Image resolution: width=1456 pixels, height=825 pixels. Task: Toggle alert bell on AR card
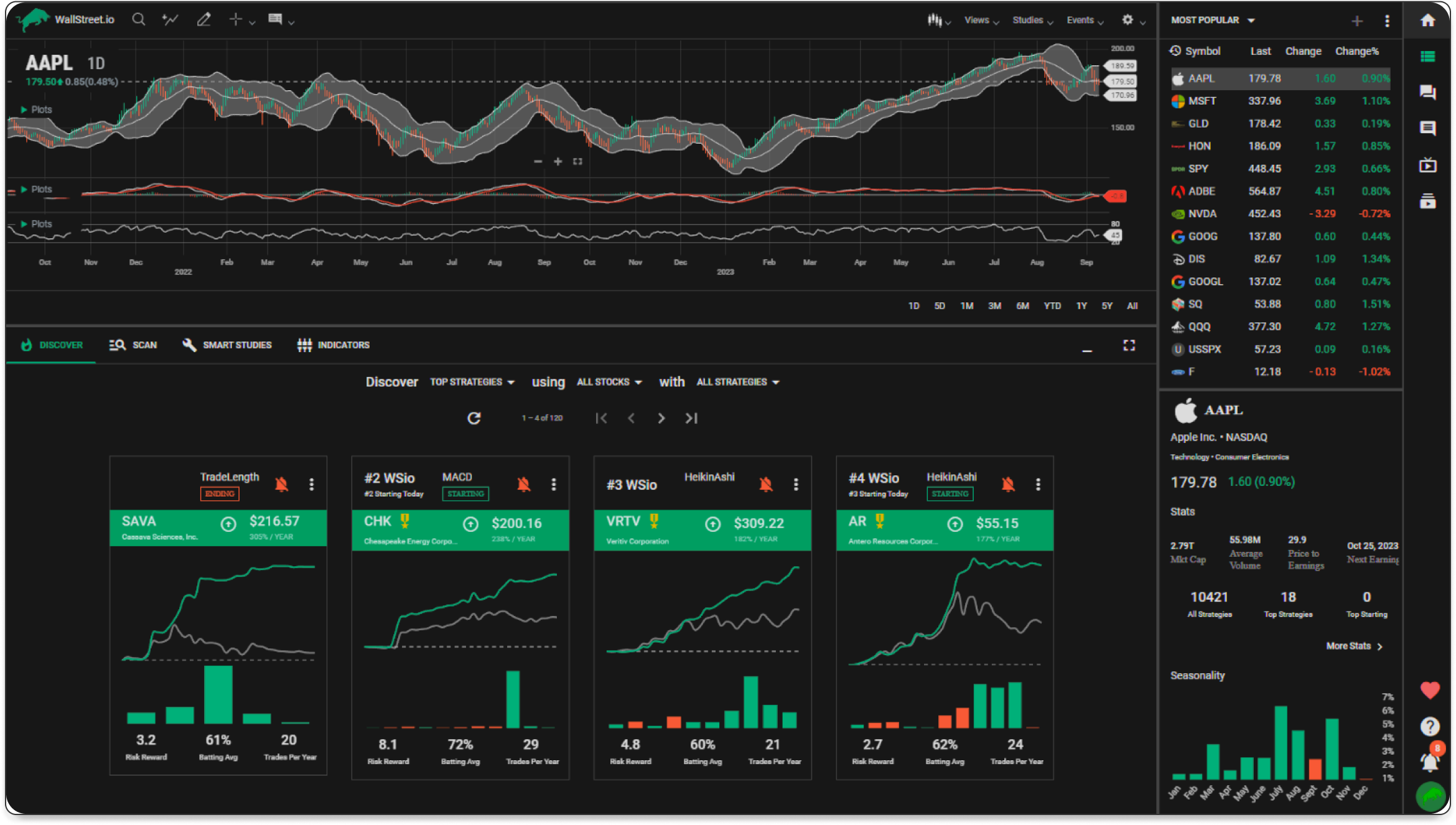1009,484
